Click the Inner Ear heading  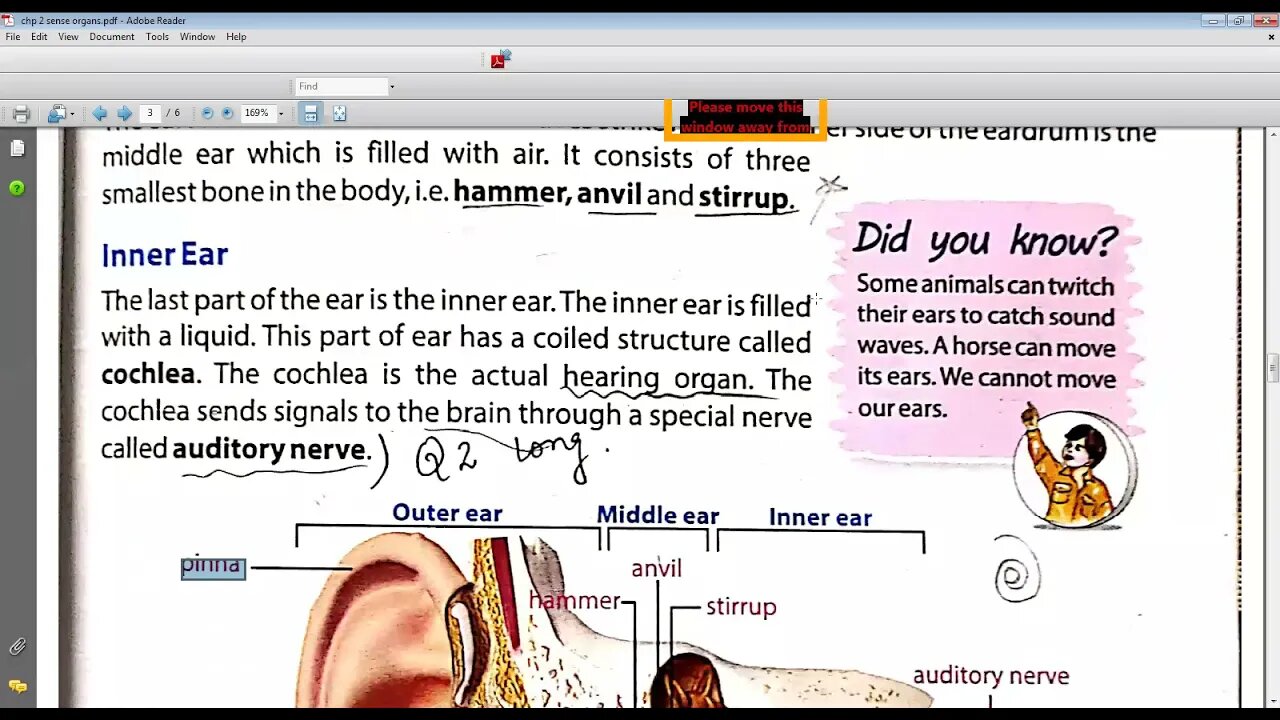click(165, 255)
